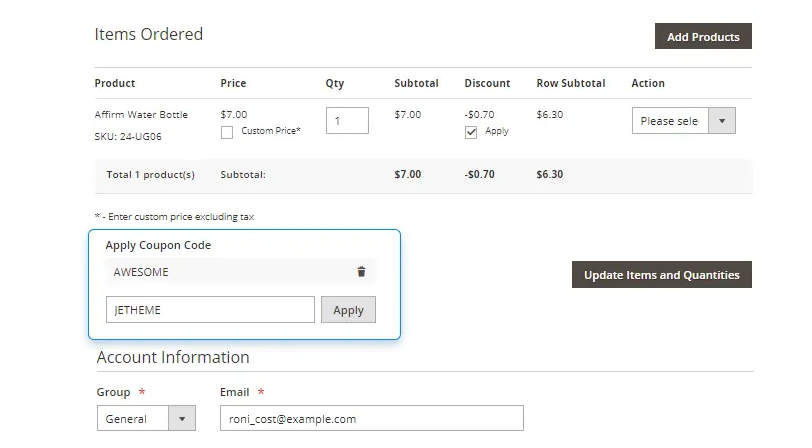Click the Items Ordered heading

149,34
